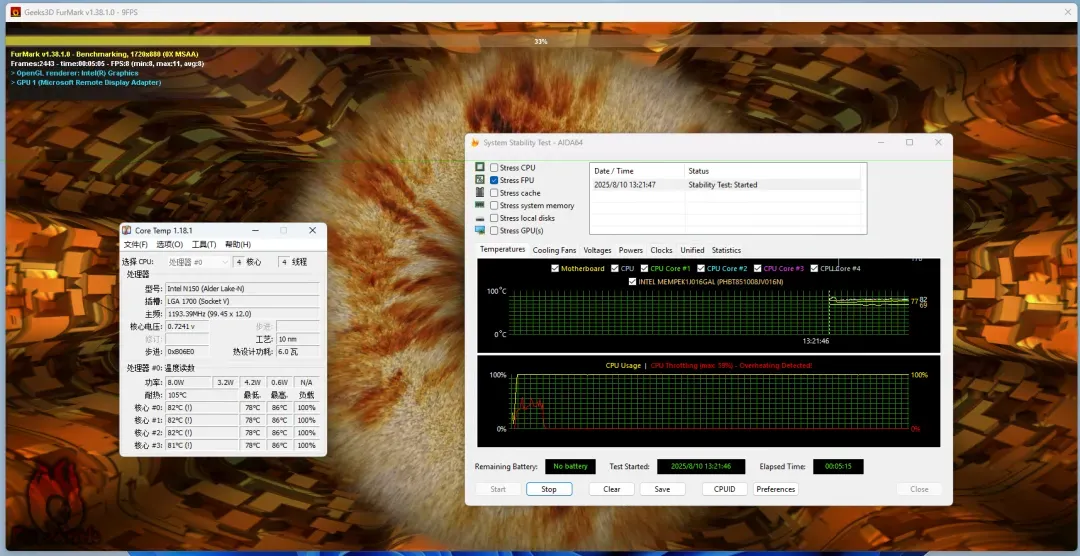
Task: Uncheck the Stress FPU checkbox
Action: 494,180
